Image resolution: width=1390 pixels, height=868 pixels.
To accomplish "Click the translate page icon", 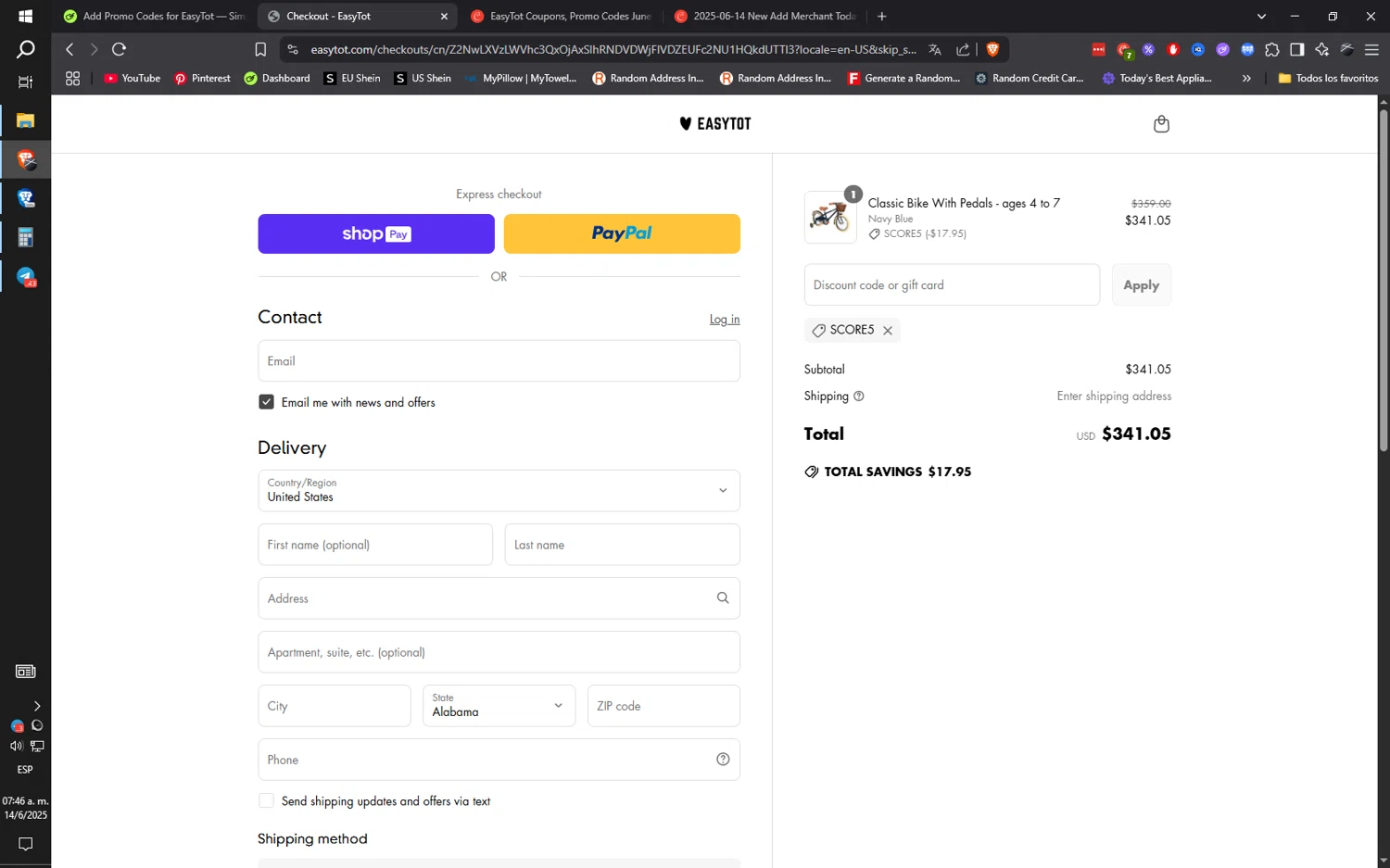I will tap(935, 49).
